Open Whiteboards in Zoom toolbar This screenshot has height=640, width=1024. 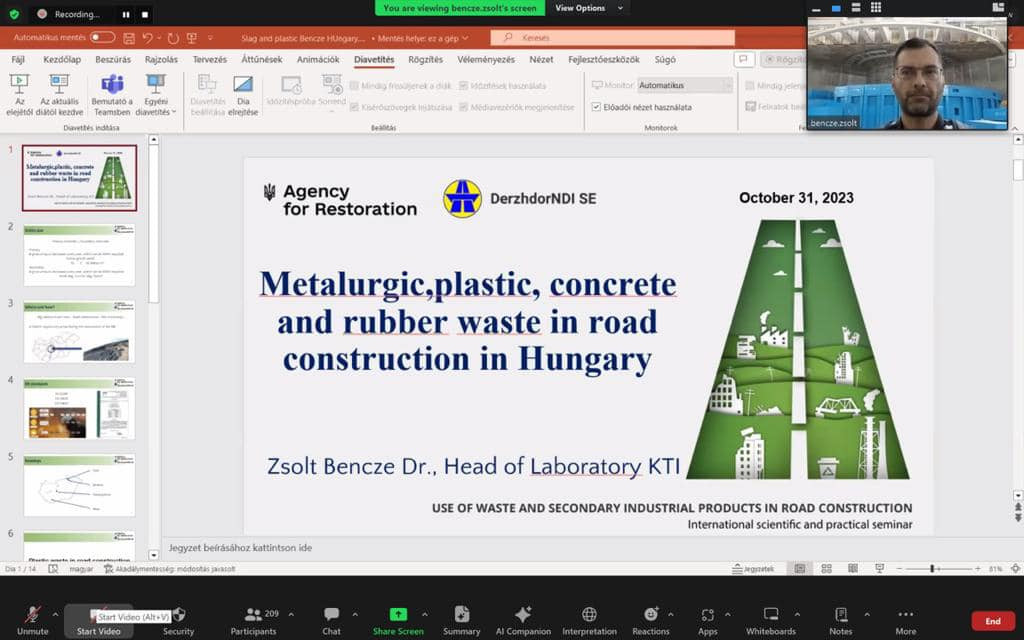pos(770,614)
